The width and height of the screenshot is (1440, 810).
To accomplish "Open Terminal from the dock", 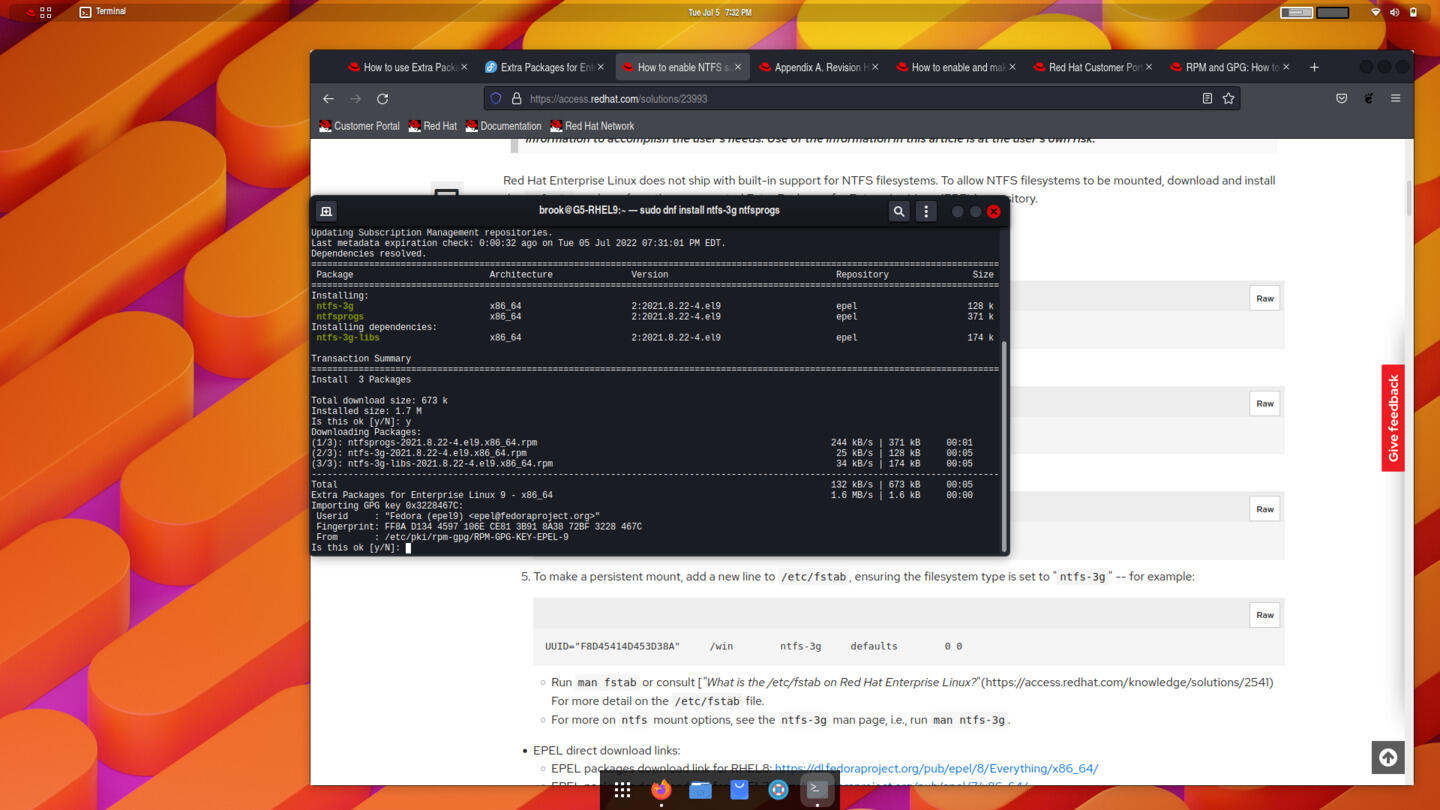I will tap(817, 790).
